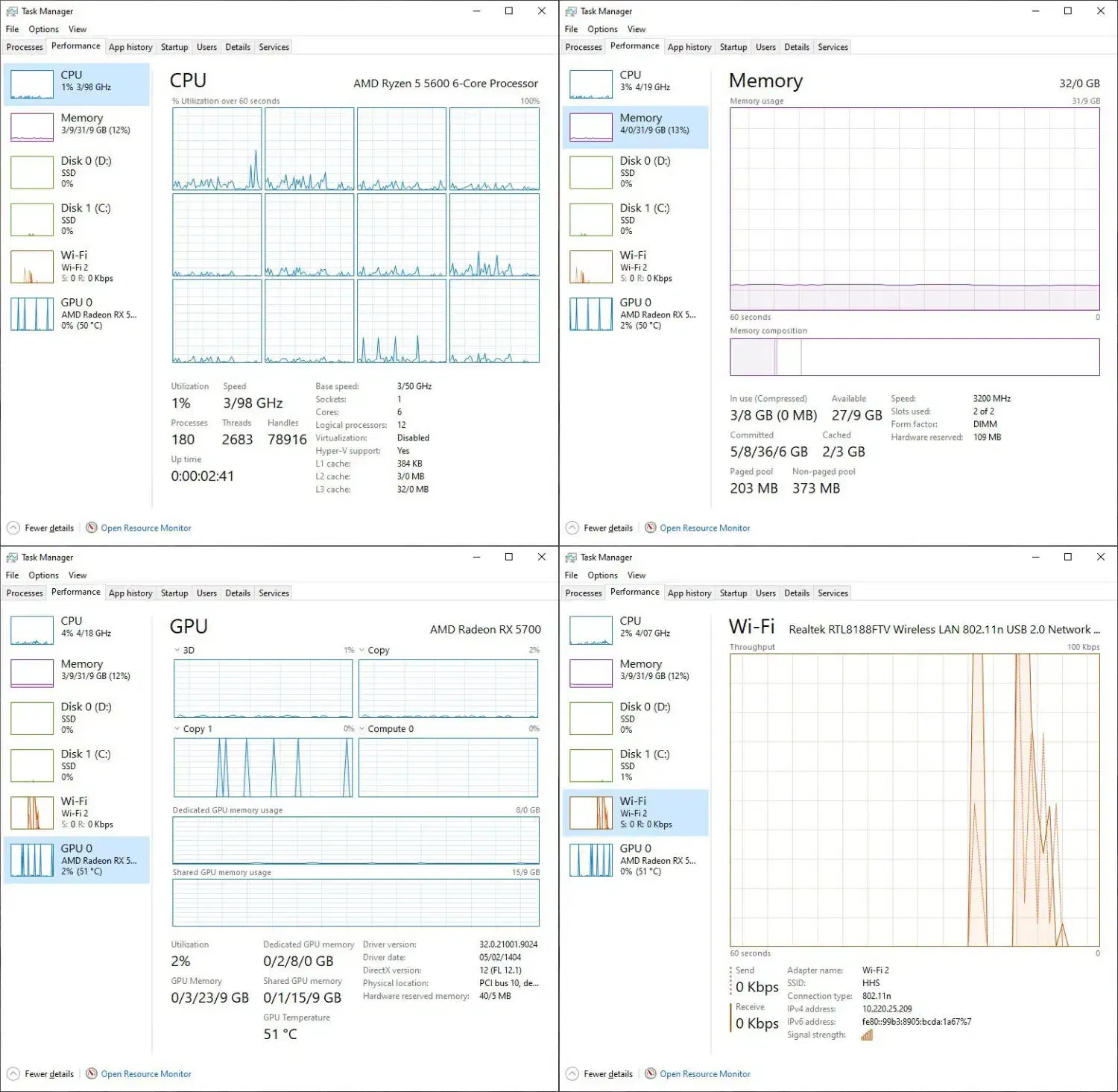Image resolution: width=1118 pixels, height=1092 pixels.
Task: Switch to Details tab in the GPU window
Action: click(x=238, y=593)
